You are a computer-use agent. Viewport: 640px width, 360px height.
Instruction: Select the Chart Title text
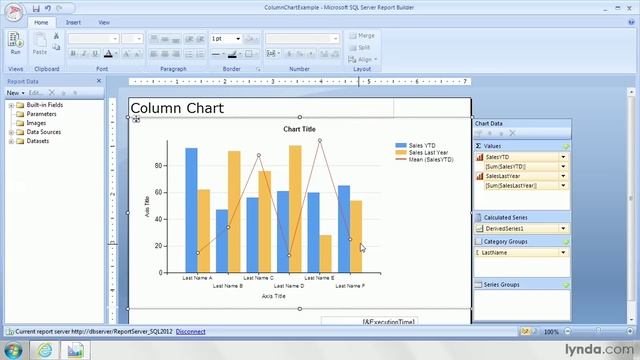coord(299,129)
